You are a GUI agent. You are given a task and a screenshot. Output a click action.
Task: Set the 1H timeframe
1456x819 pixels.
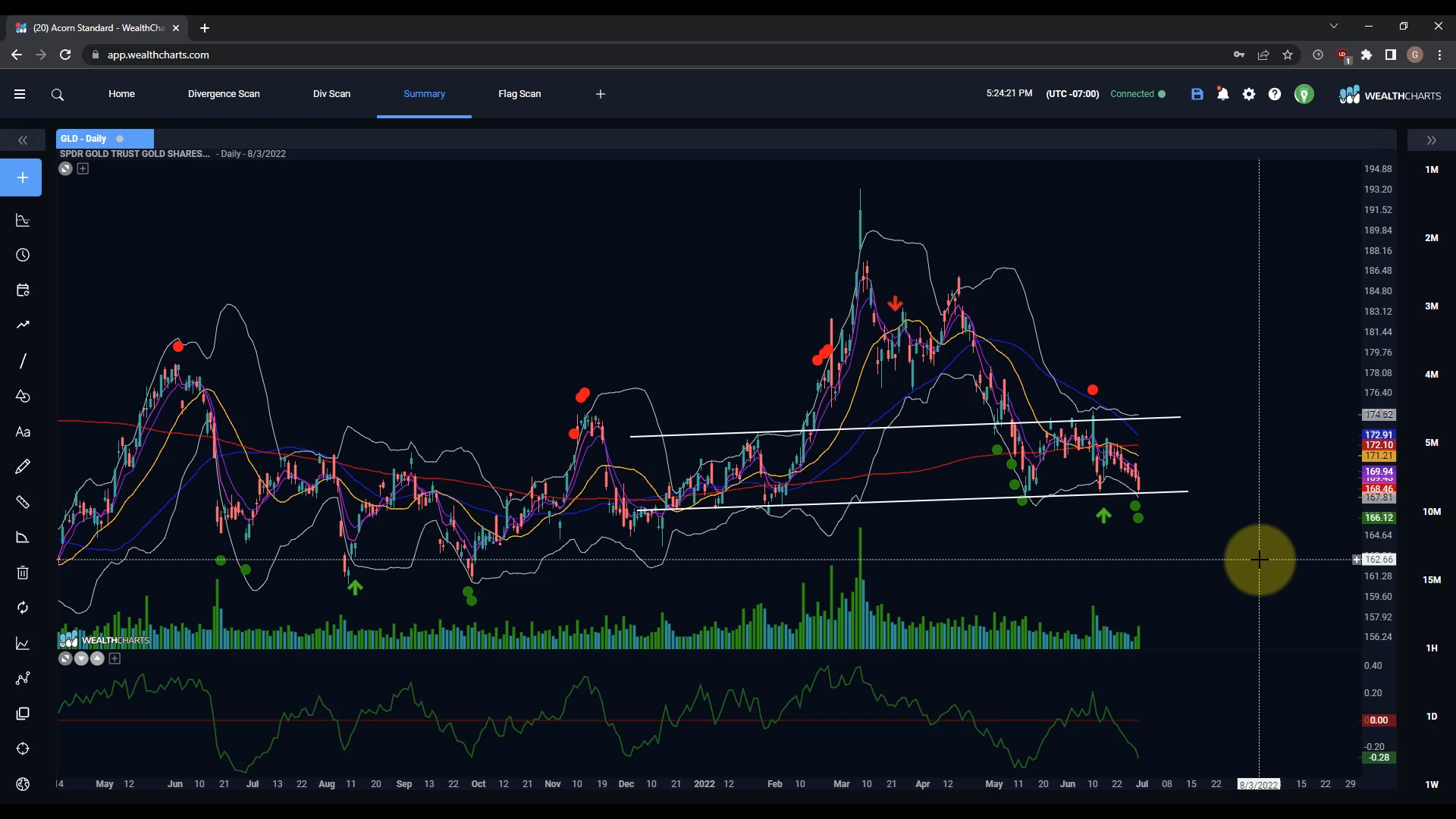1432,648
